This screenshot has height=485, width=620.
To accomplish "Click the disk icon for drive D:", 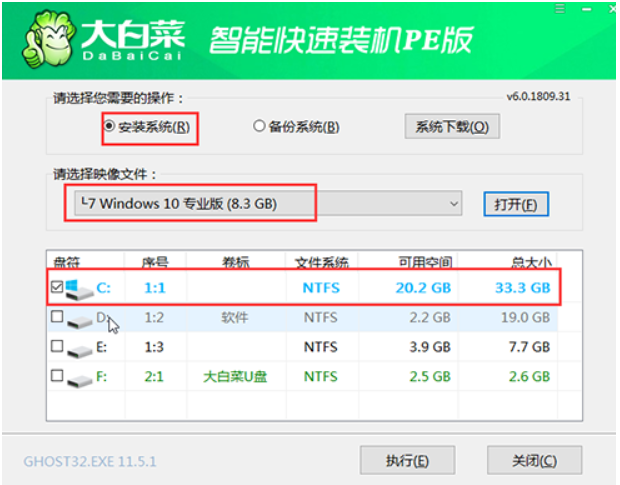I will pos(78,318).
